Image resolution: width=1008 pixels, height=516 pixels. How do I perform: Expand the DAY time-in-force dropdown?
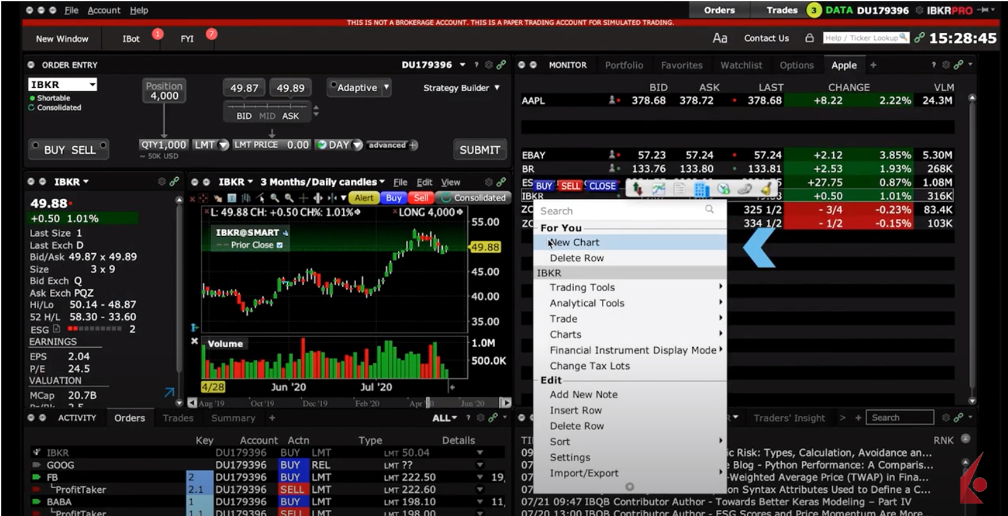pos(339,145)
